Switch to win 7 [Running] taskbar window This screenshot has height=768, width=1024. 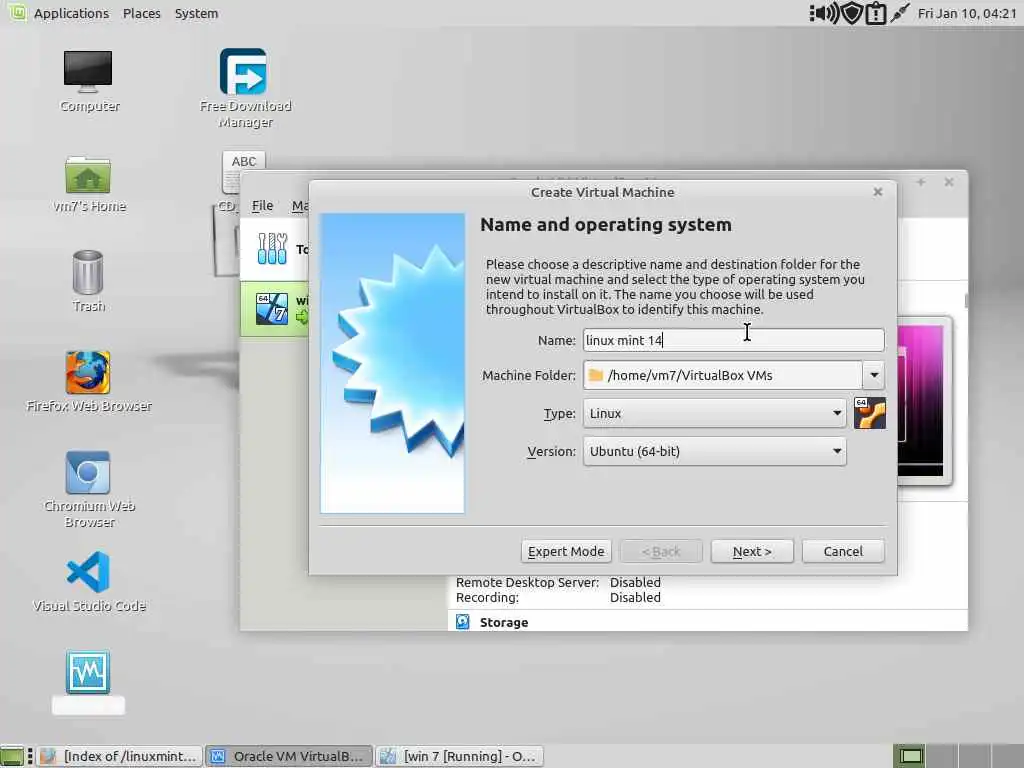coord(459,756)
